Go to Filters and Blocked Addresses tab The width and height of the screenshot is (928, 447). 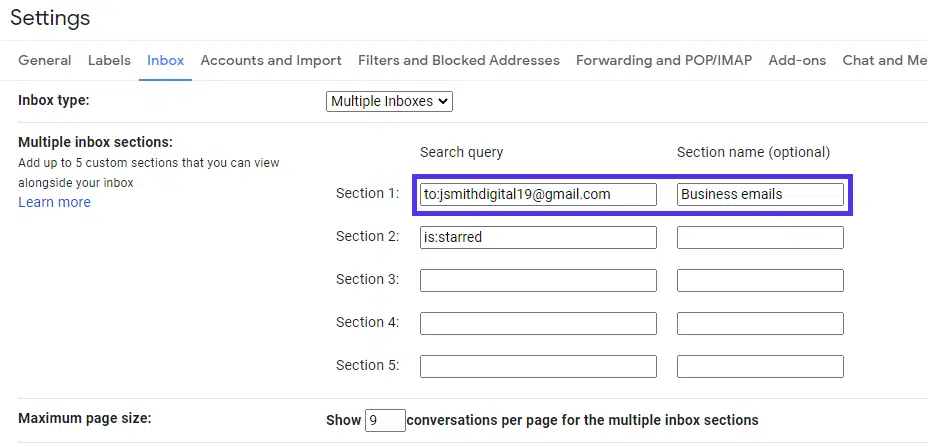[x=459, y=60]
